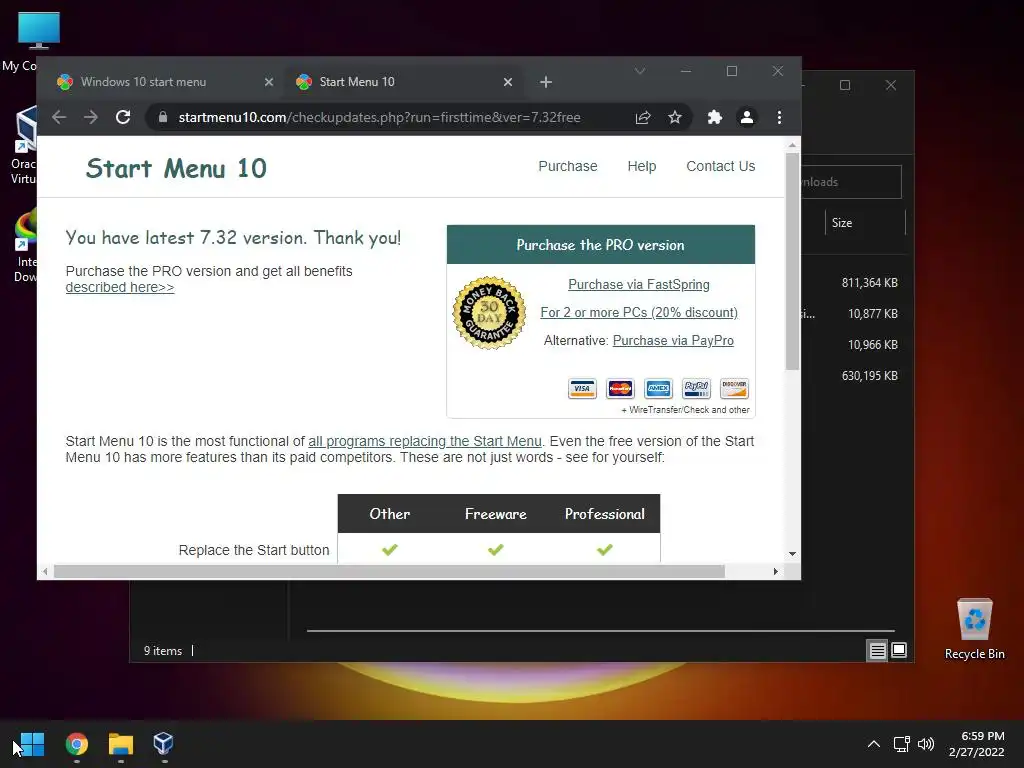Click Purchase via FastSpring link
Image resolution: width=1024 pixels, height=768 pixels.
(639, 285)
